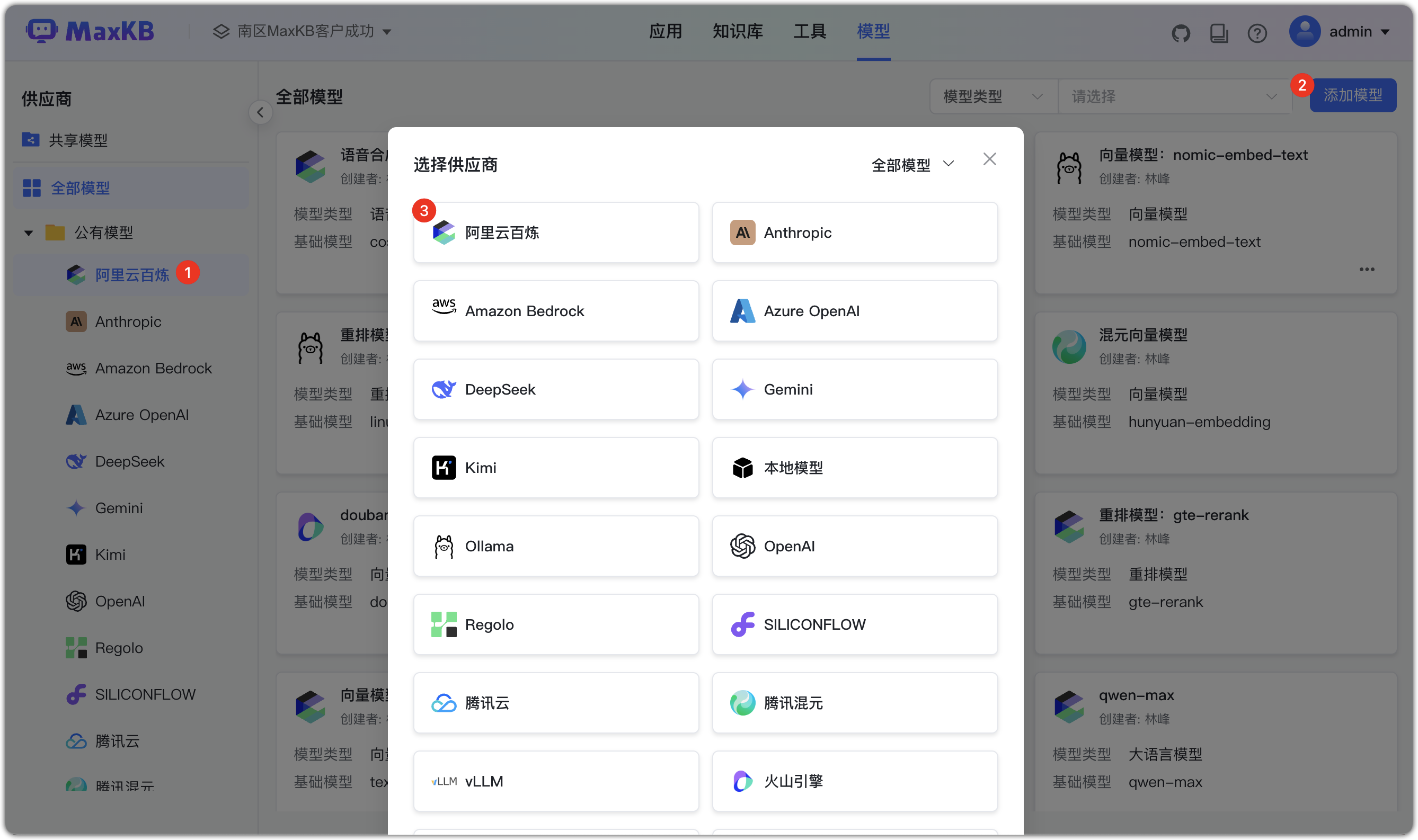Click the help question mark icon

click(1256, 33)
